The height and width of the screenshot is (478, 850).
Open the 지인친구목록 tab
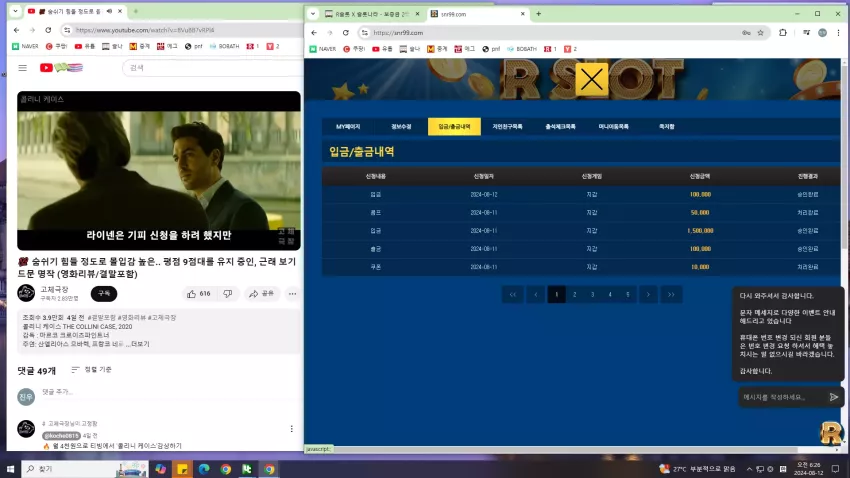pyautogui.click(x=507, y=127)
